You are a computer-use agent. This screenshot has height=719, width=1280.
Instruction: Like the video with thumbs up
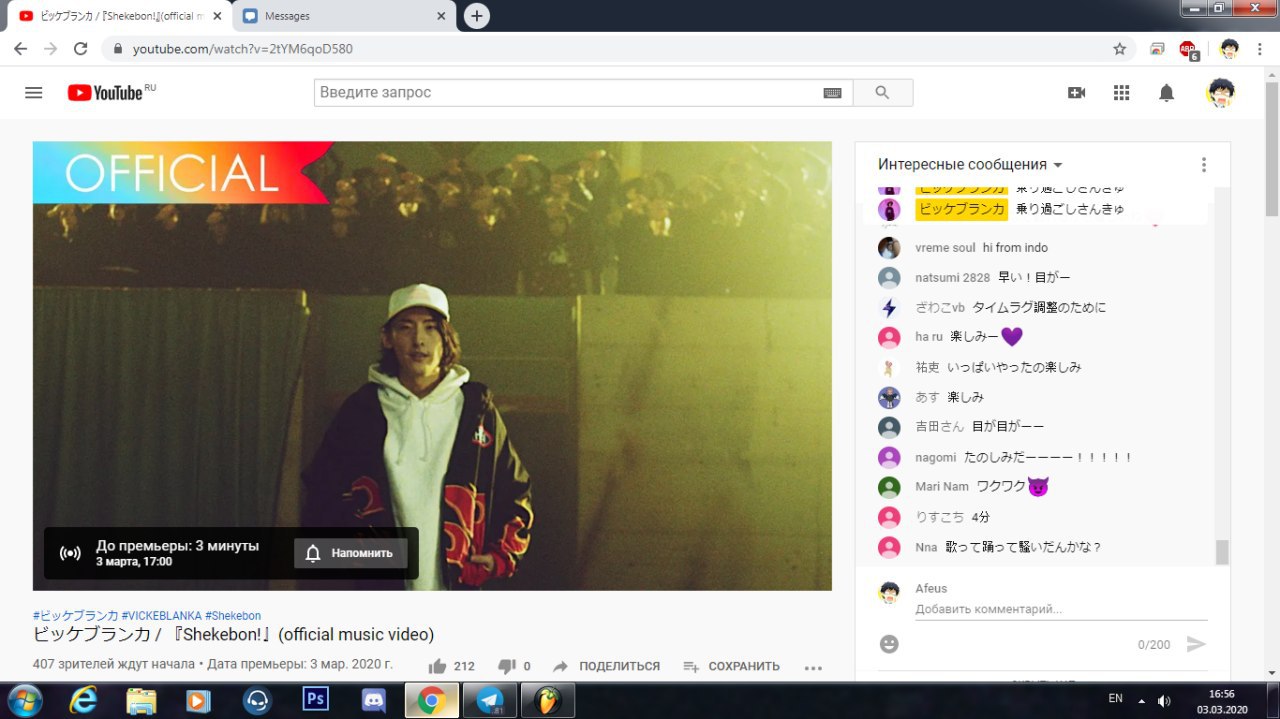tap(437, 666)
